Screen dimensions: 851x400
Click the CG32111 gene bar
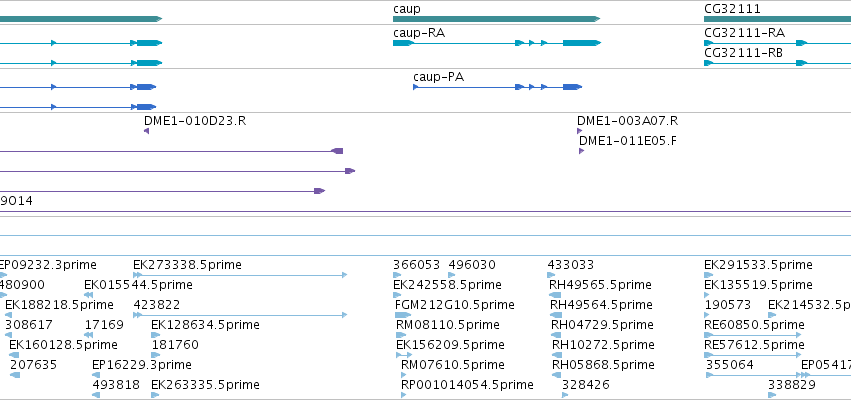coord(777,19)
